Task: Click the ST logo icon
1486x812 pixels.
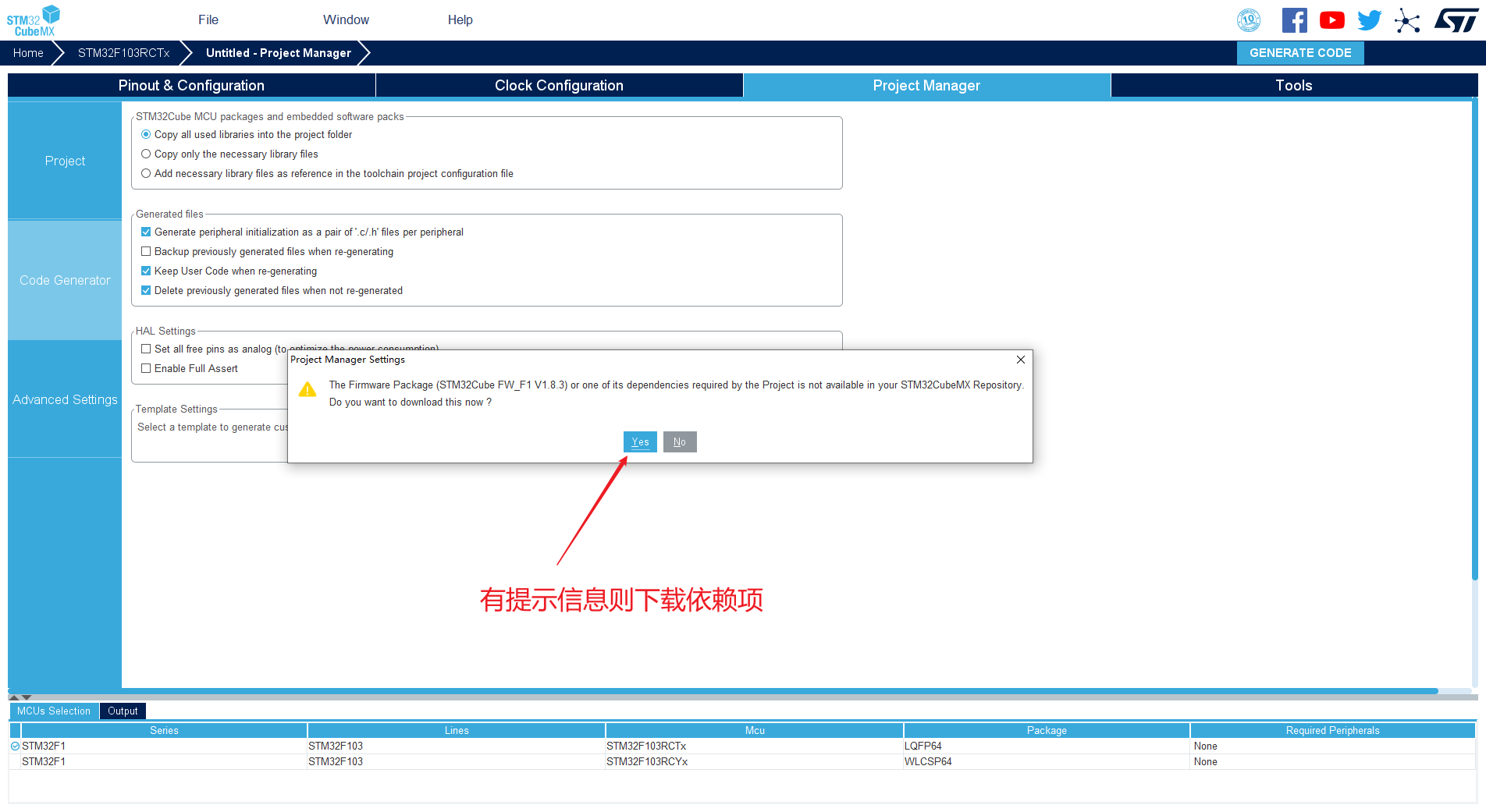Action: (x=1456, y=20)
